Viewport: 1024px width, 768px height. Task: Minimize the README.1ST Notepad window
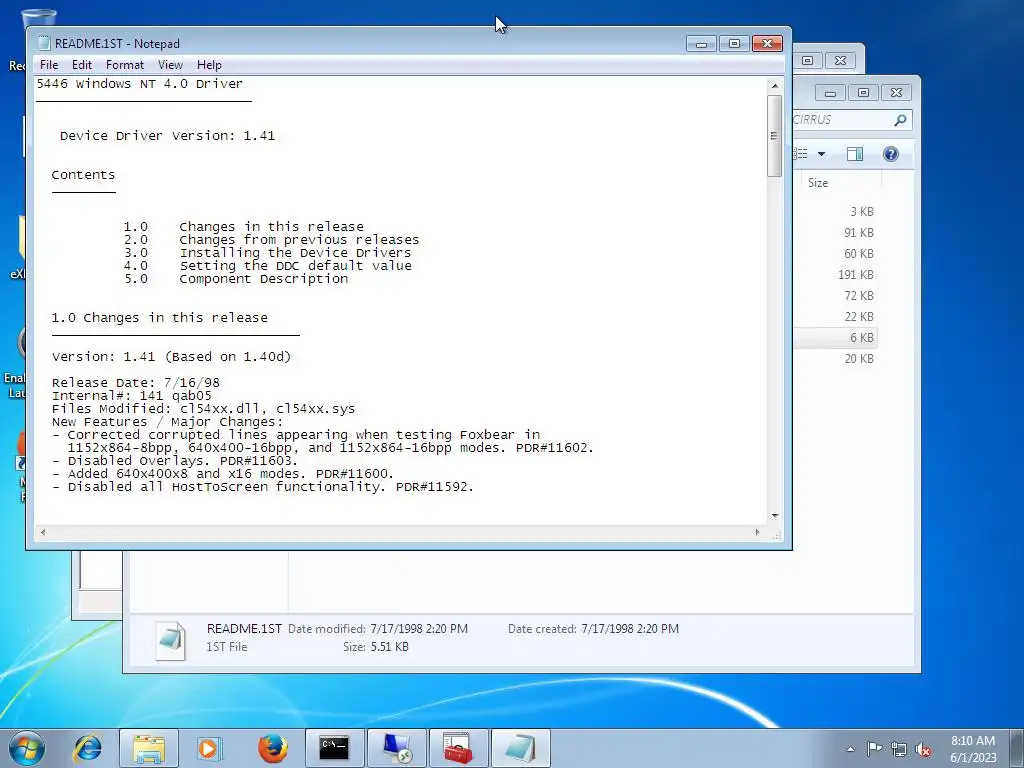click(x=701, y=44)
